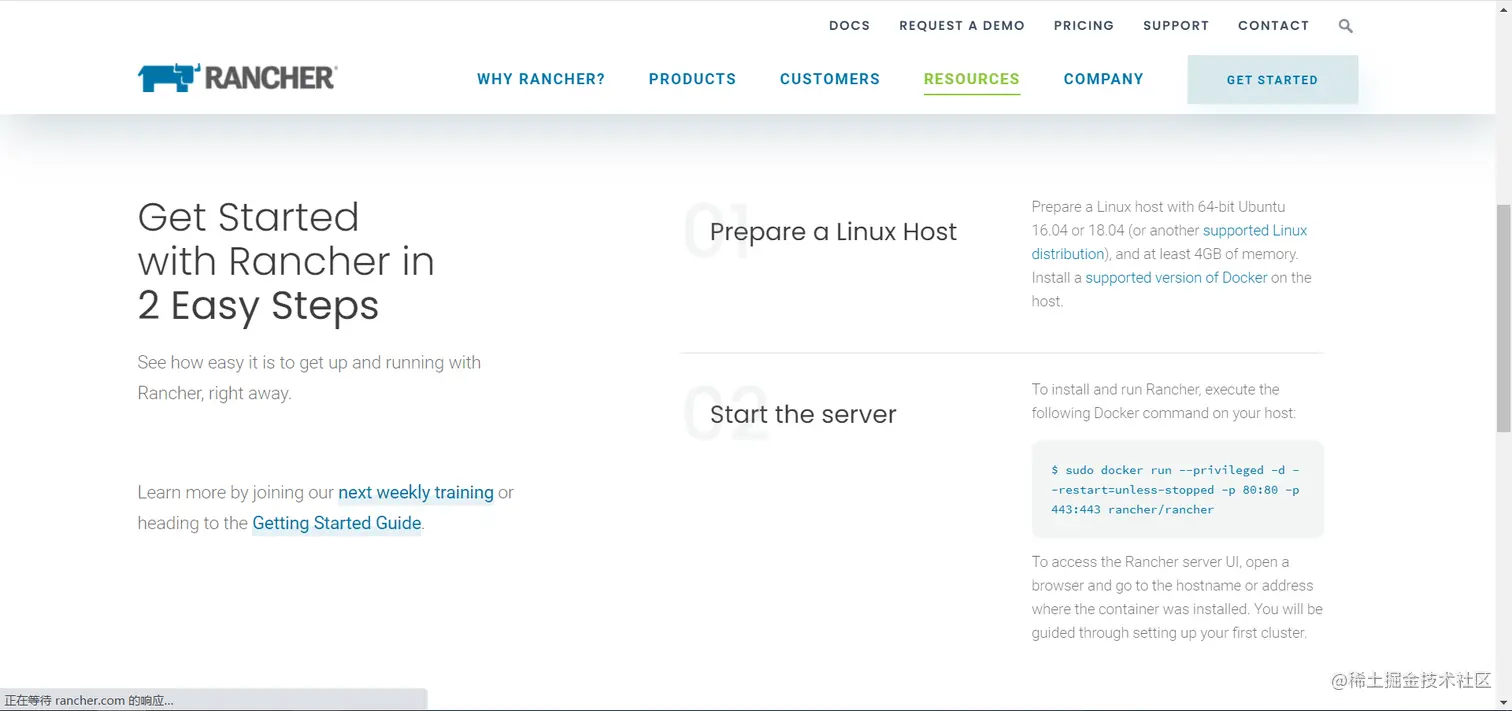Click the GET STARTED button
This screenshot has height=711, width=1512.
coord(1272,79)
